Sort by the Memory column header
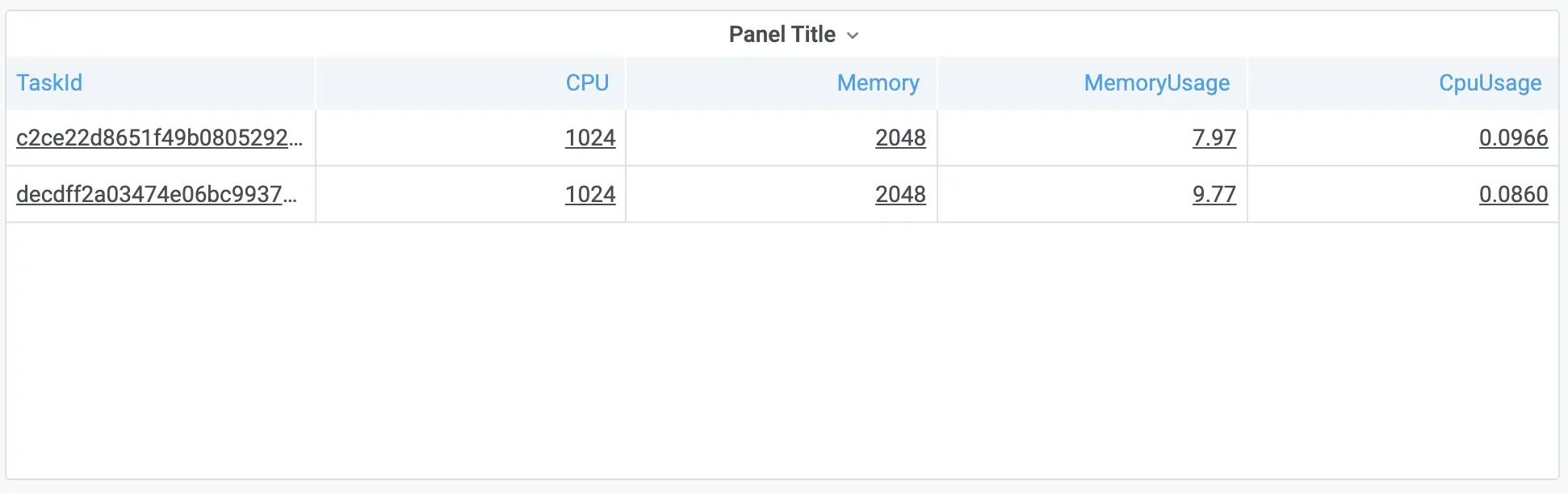This screenshot has height=493, width=1568. [878, 82]
